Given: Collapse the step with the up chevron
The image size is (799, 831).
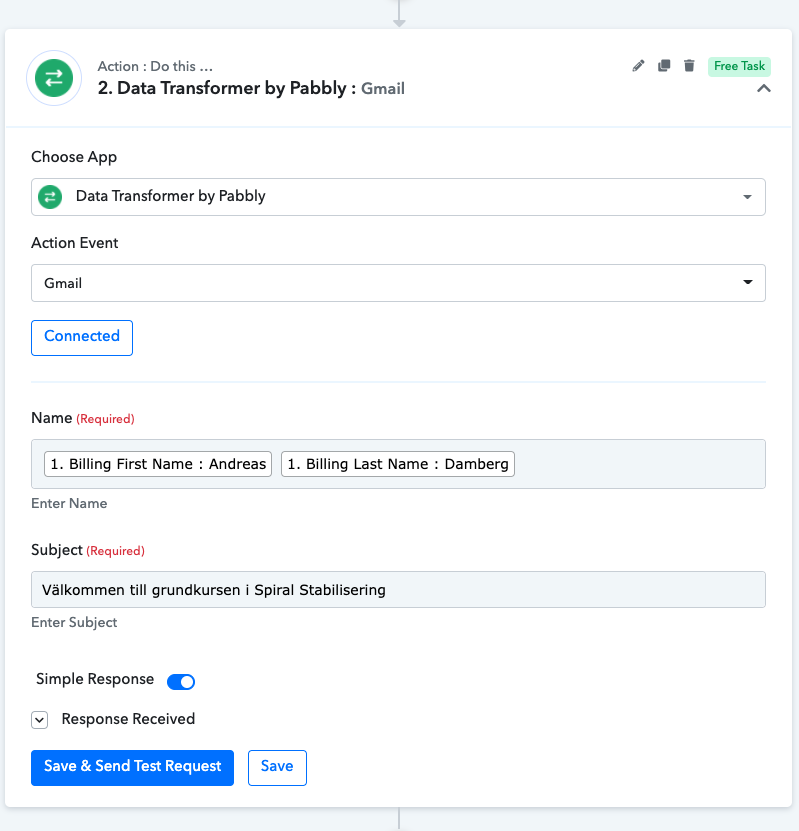Looking at the screenshot, I should coord(764,89).
